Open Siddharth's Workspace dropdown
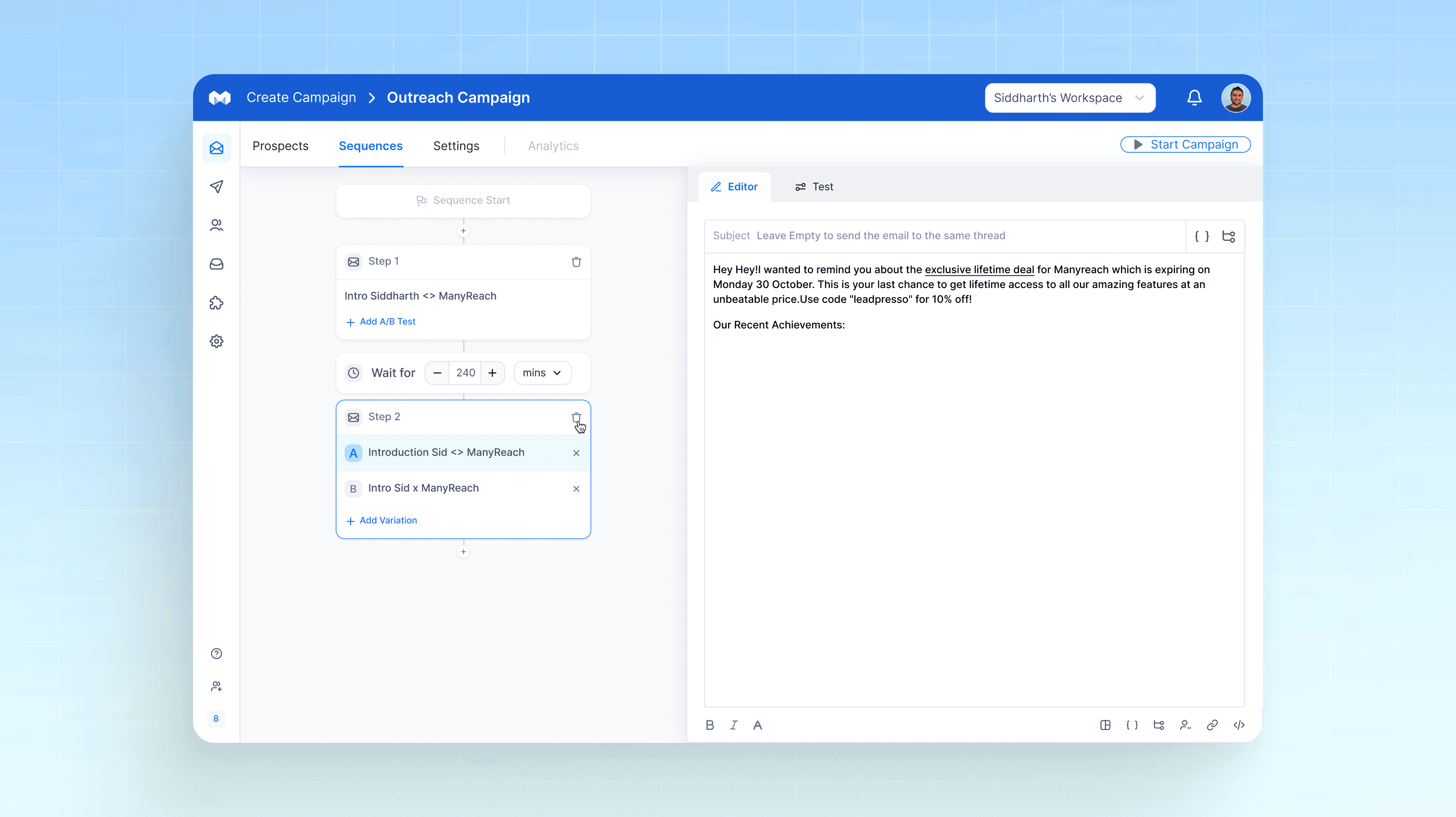The image size is (1456, 817). point(1070,98)
